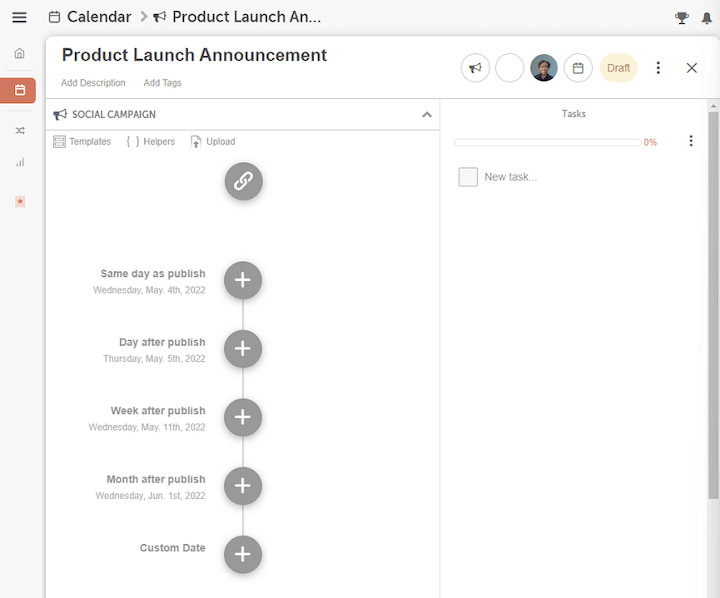This screenshot has height=598, width=720.
Task: Go to the Home sidebar icon
Action: pyautogui.click(x=19, y=53)
